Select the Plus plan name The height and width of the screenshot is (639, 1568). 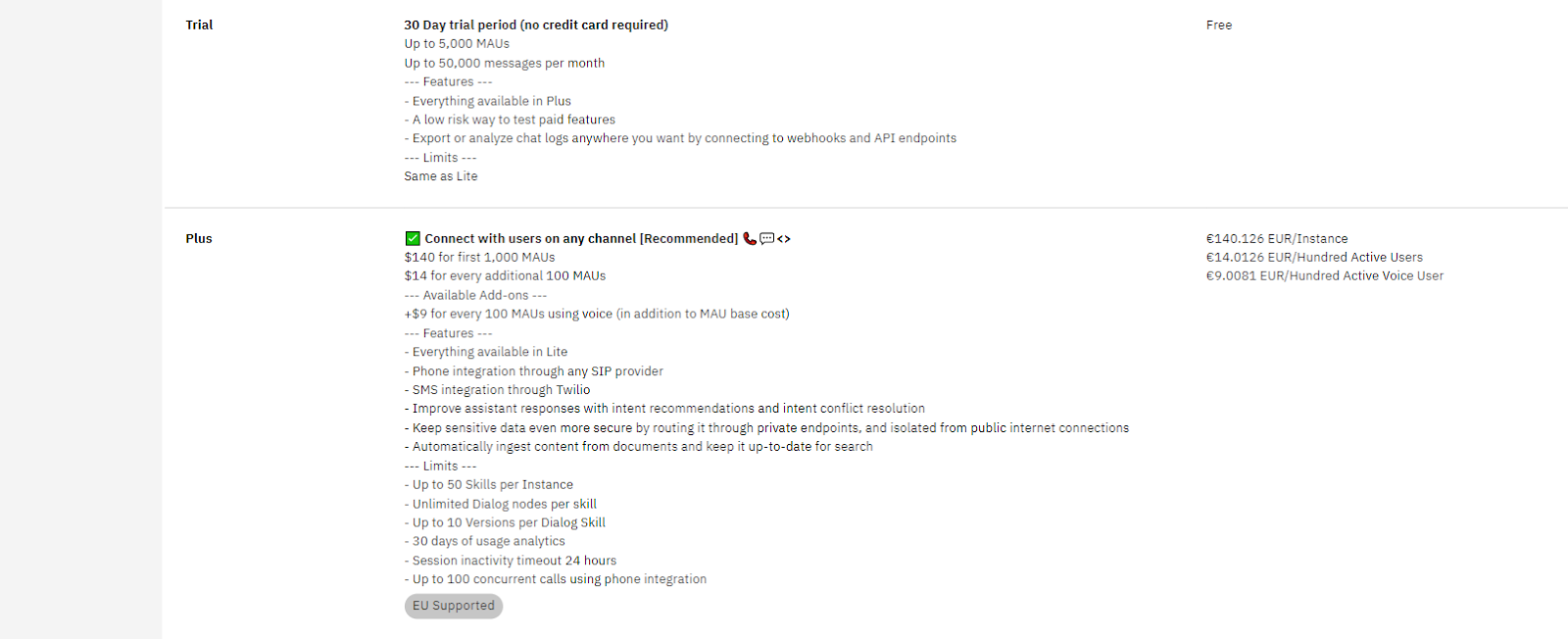coord(199,238)
